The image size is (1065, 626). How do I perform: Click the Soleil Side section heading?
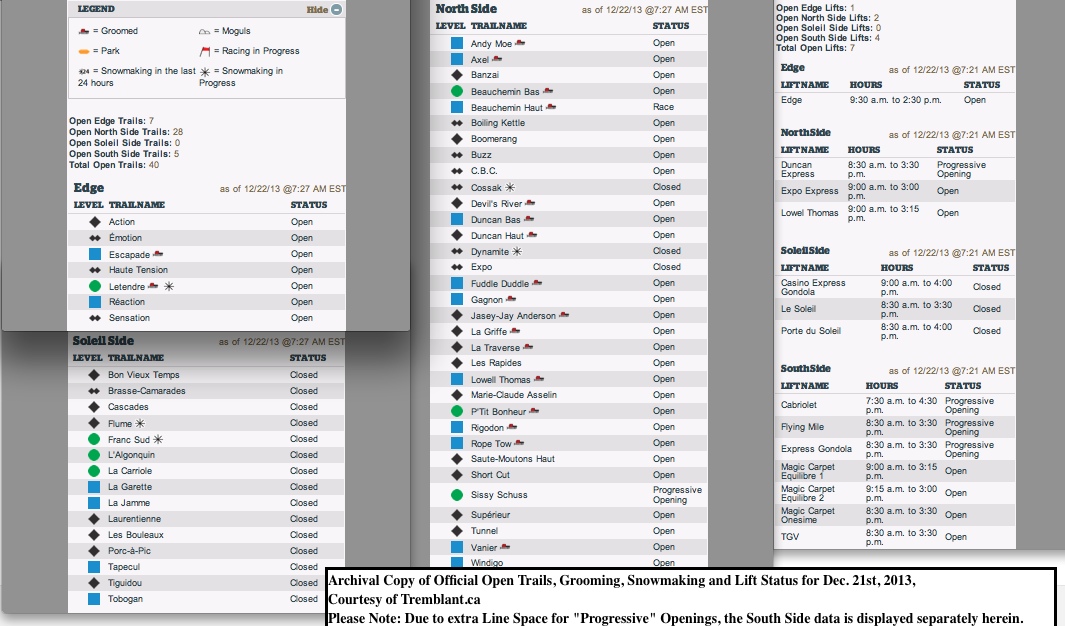pos(103,341)
